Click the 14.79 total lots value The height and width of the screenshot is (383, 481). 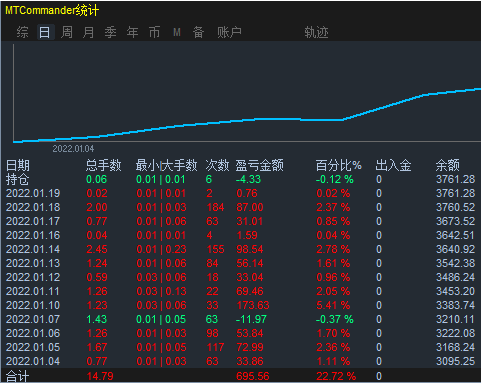pyautogui.click(x=100, y=376)
